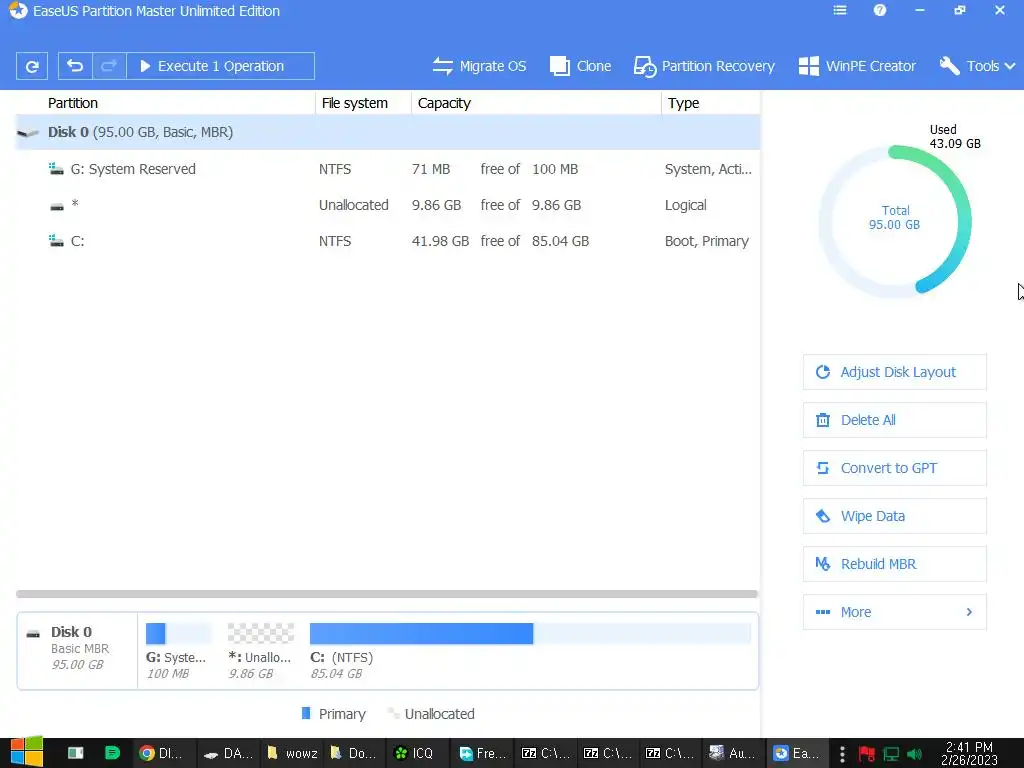Expand the Tools dropdown
The width and height of the screenshot is (1024, 768).
coord(978,66)
